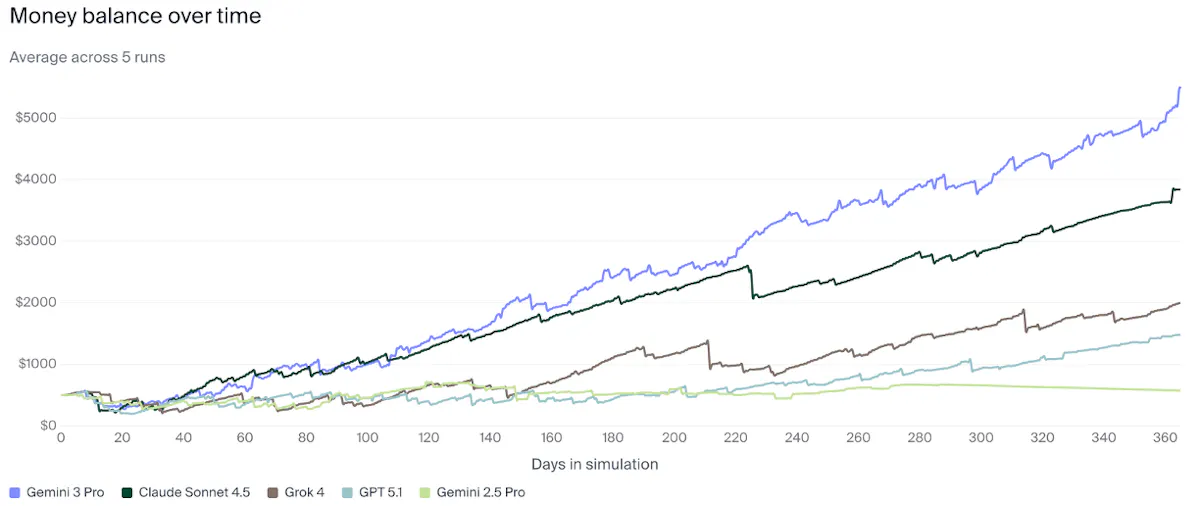Screen dimensions: 1200x506
Task: Click the 100 tick on the x-axis
Action: tap(368, 438)
